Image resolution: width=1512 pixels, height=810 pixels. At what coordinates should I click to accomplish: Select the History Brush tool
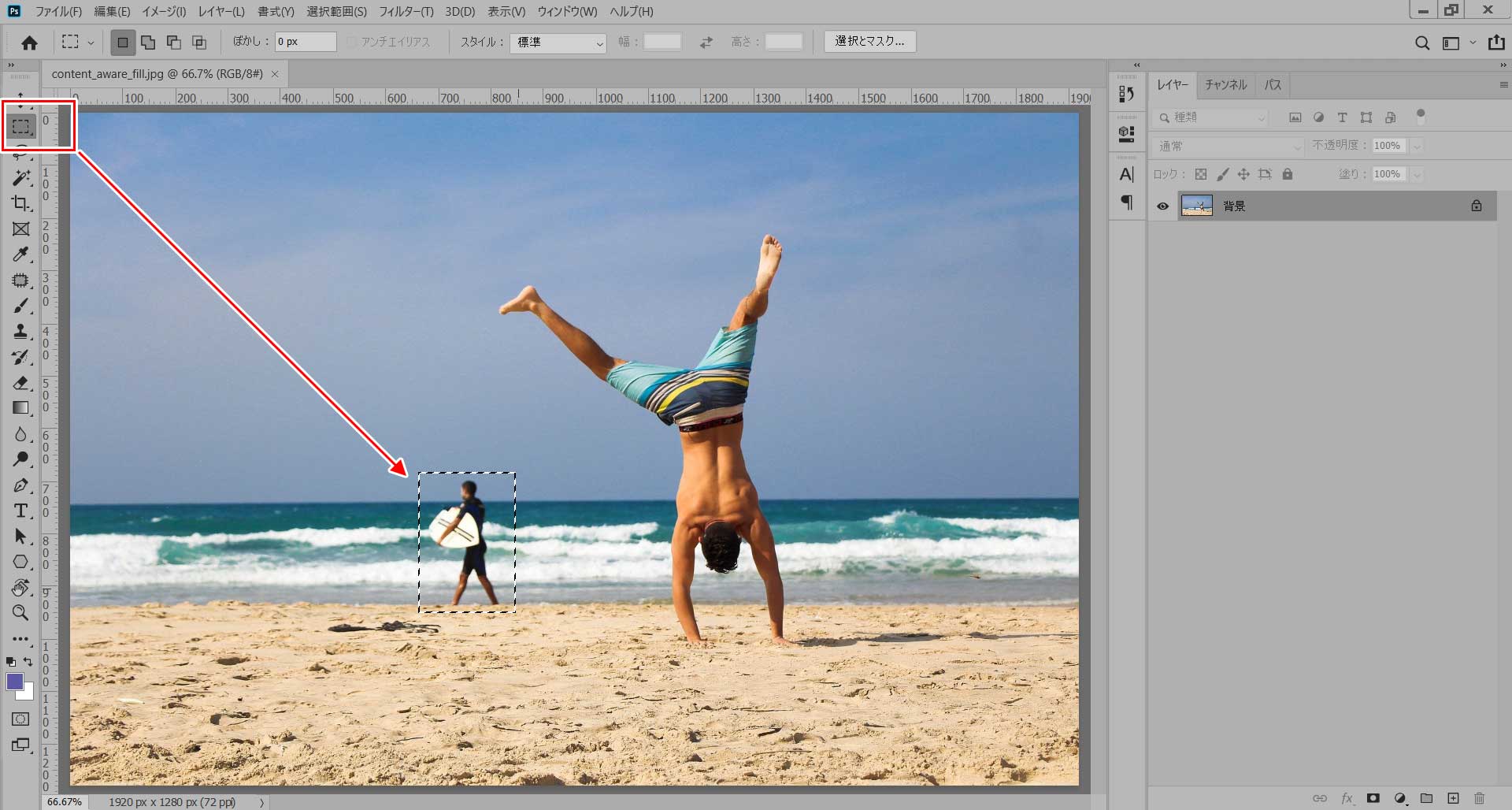(20, 357)
